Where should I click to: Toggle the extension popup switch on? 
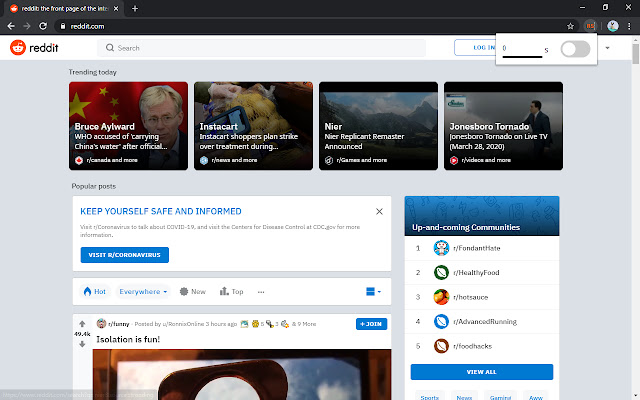575,49
